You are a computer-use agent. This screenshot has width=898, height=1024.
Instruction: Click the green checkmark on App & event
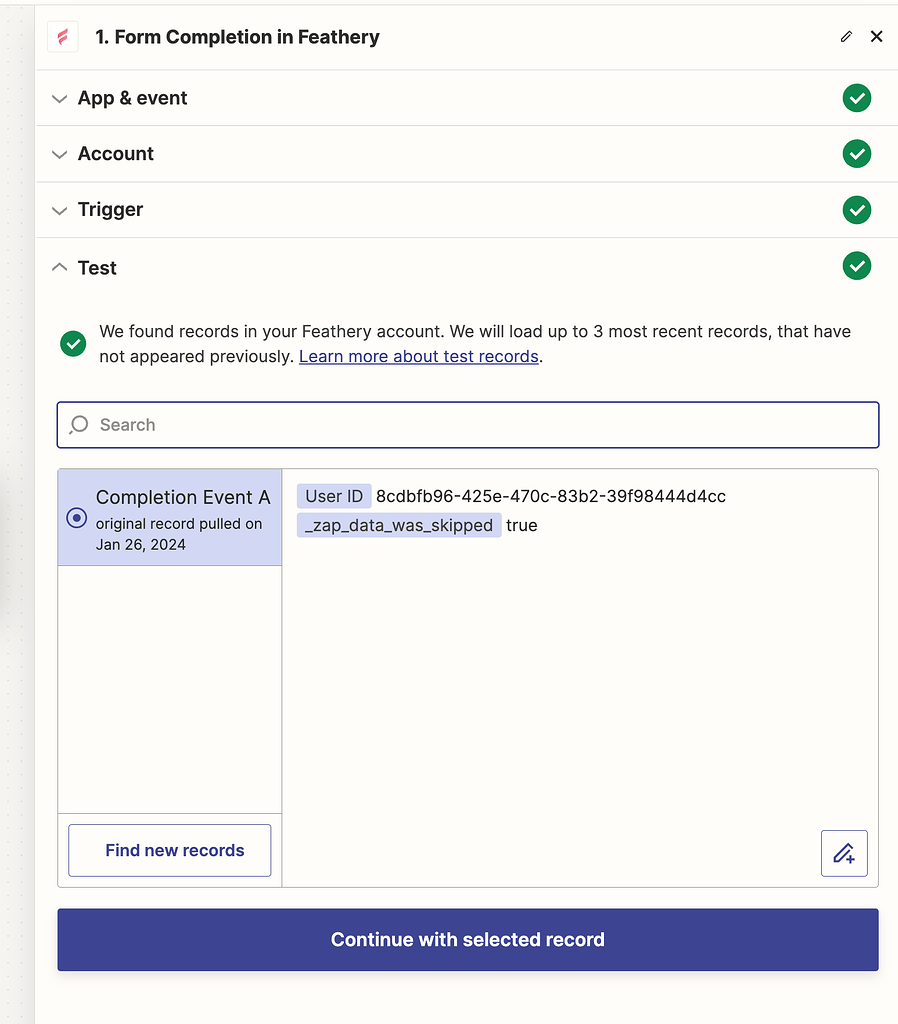tap(857, 98)
